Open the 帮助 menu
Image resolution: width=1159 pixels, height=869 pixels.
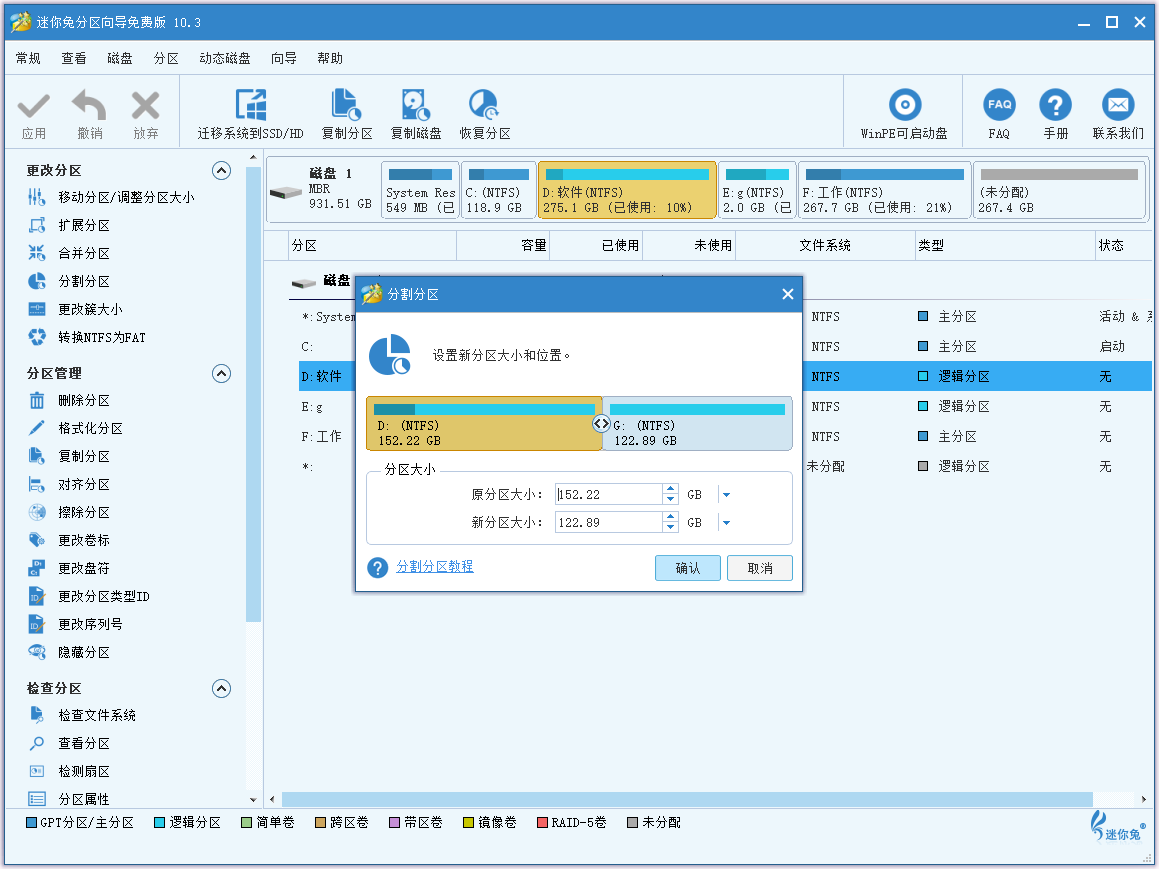(x=330, y=58)
